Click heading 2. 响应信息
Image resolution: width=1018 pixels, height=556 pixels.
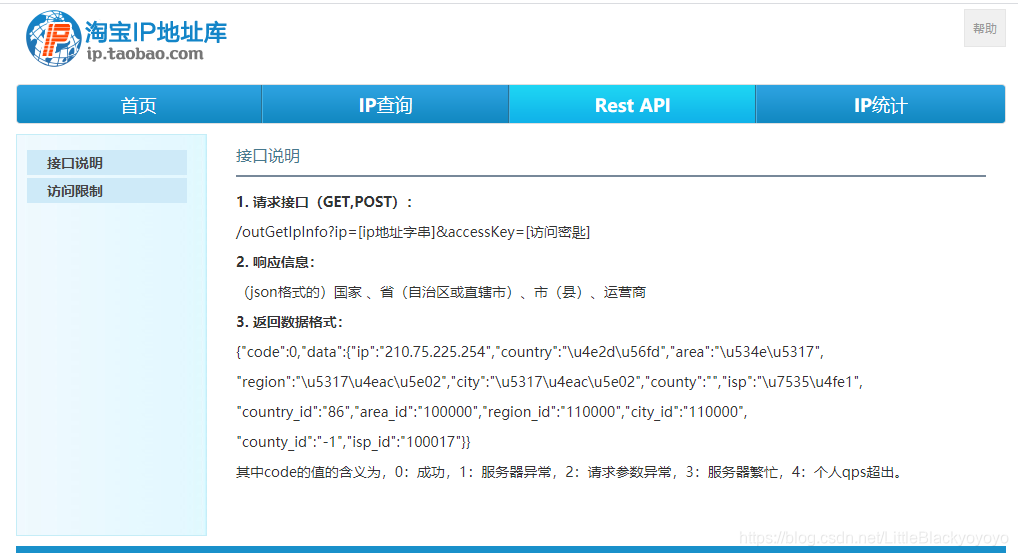[x=275, y=262]
